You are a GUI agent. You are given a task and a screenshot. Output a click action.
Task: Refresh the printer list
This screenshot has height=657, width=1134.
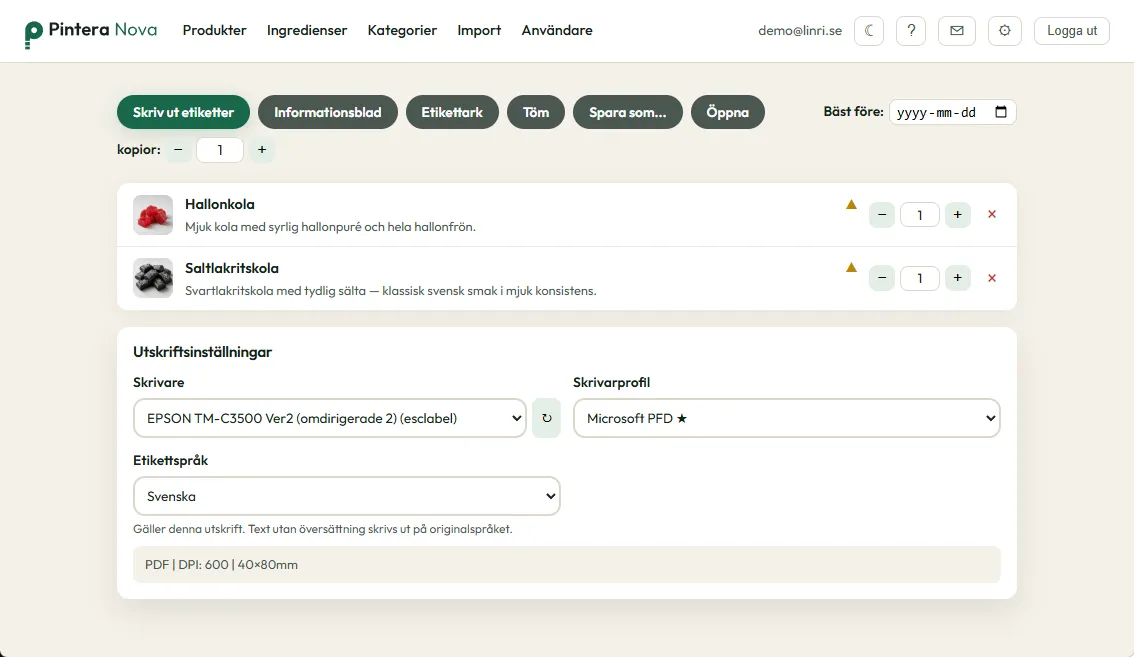(x=547, y=418)
